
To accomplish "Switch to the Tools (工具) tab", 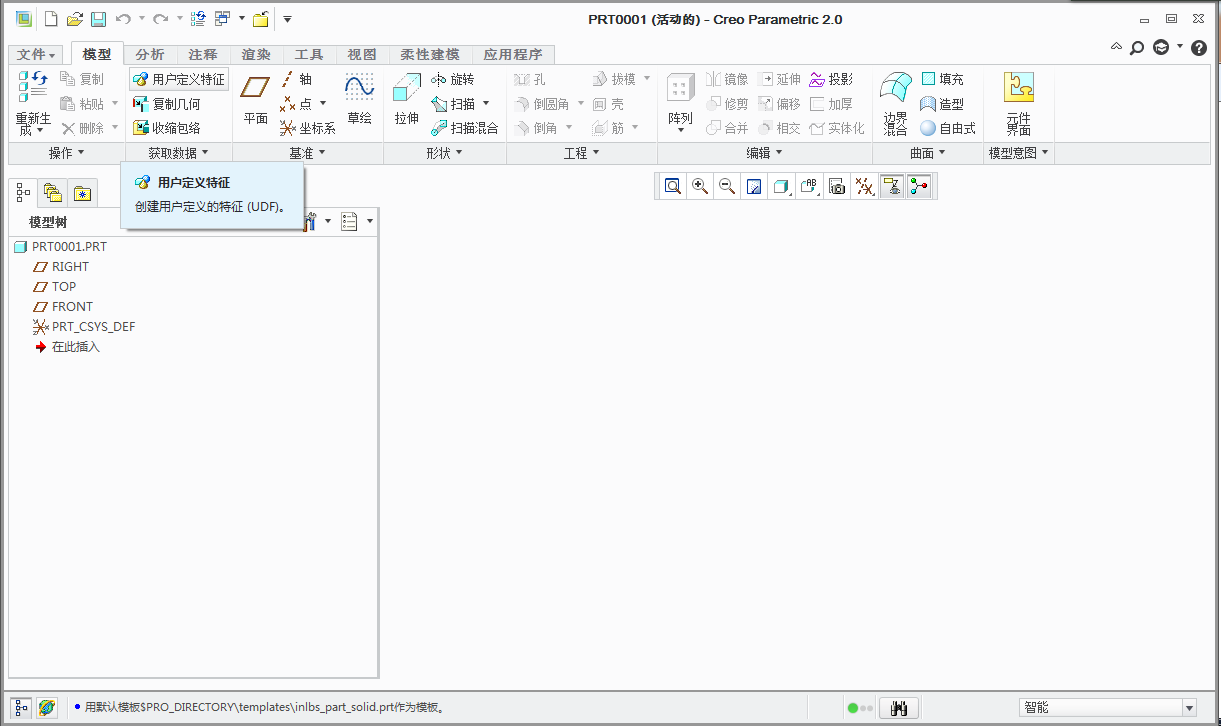I will coord(309,55).
